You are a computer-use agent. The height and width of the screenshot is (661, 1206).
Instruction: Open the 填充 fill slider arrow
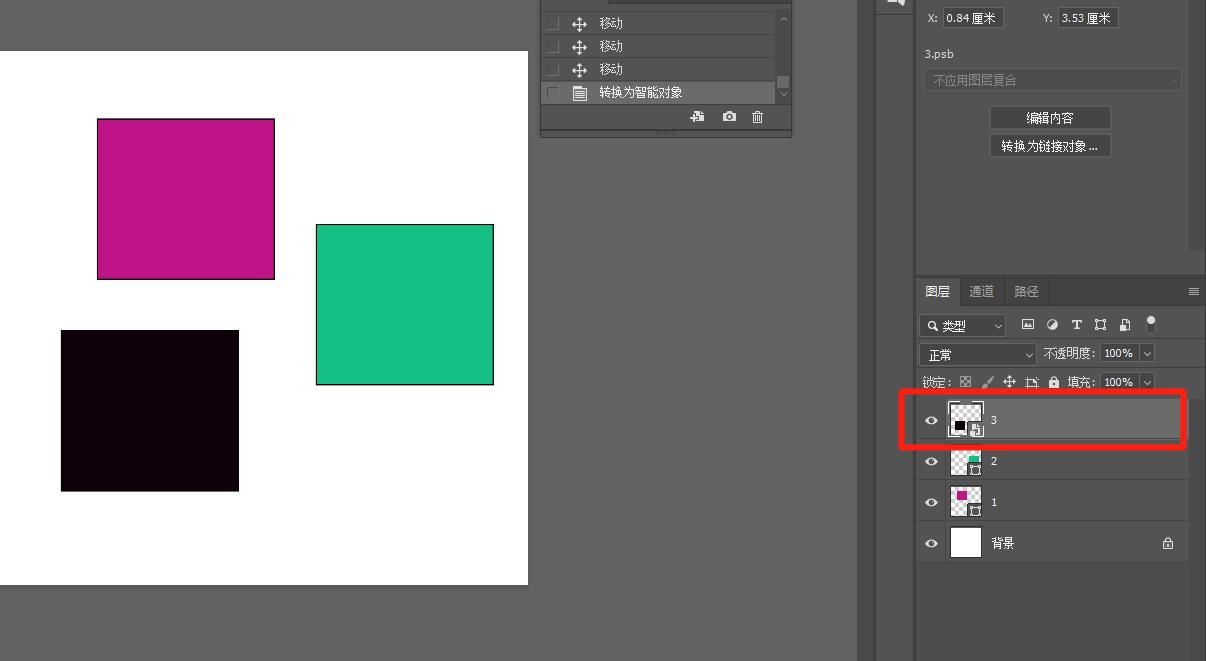click(x=1147, y=382)
